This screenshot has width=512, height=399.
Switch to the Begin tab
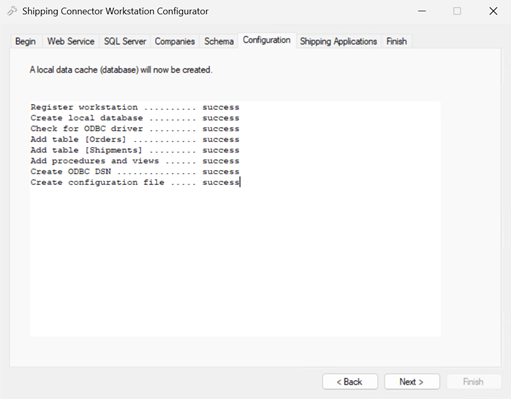click(25, 41)
